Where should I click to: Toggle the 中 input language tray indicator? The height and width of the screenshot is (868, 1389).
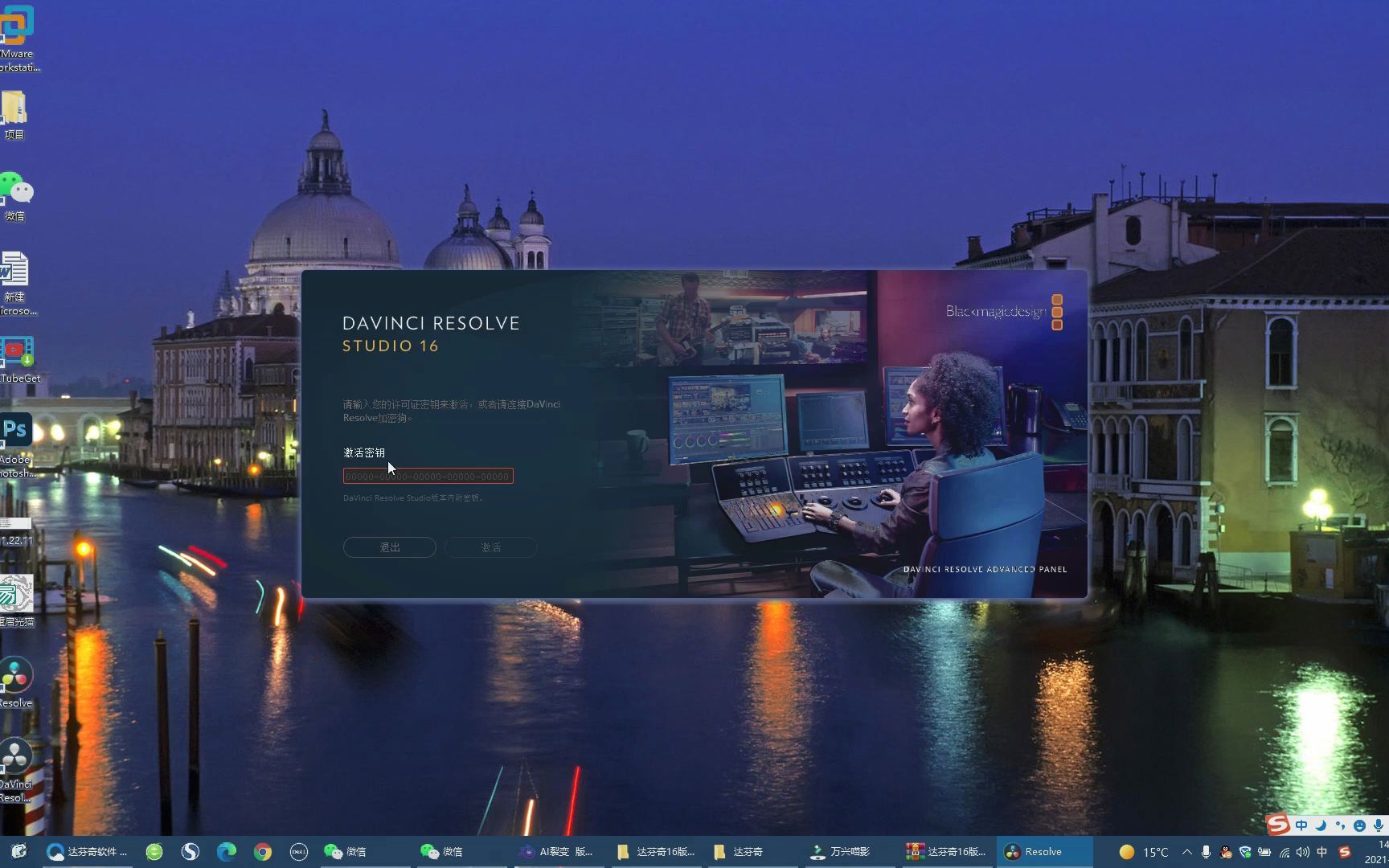click(1322, 852)
